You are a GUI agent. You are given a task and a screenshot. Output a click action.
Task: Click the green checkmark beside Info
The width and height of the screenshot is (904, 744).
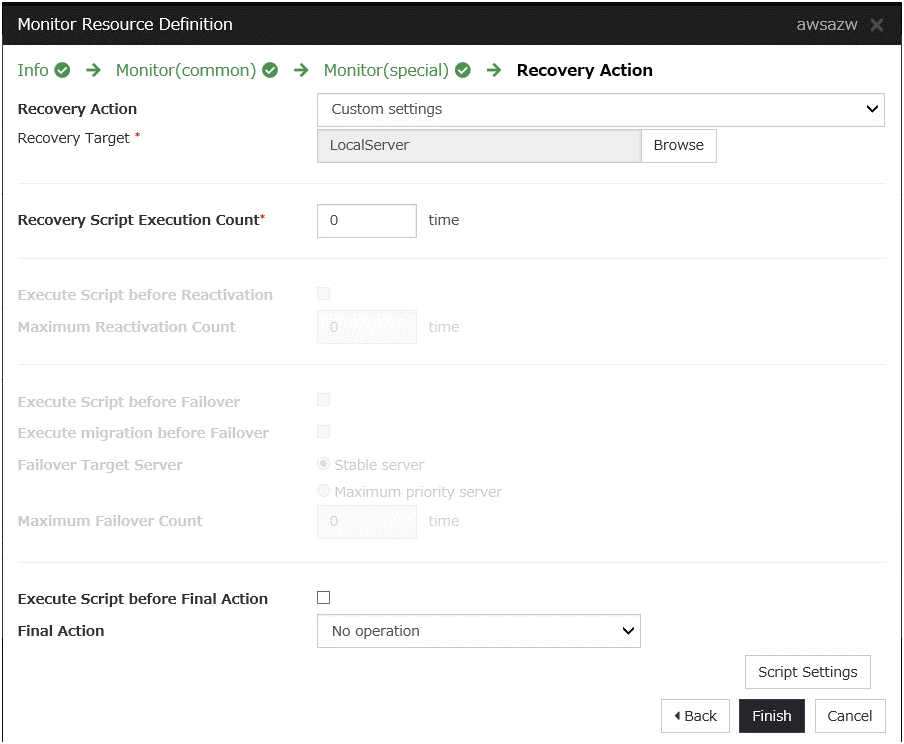(x=64, y=70)
